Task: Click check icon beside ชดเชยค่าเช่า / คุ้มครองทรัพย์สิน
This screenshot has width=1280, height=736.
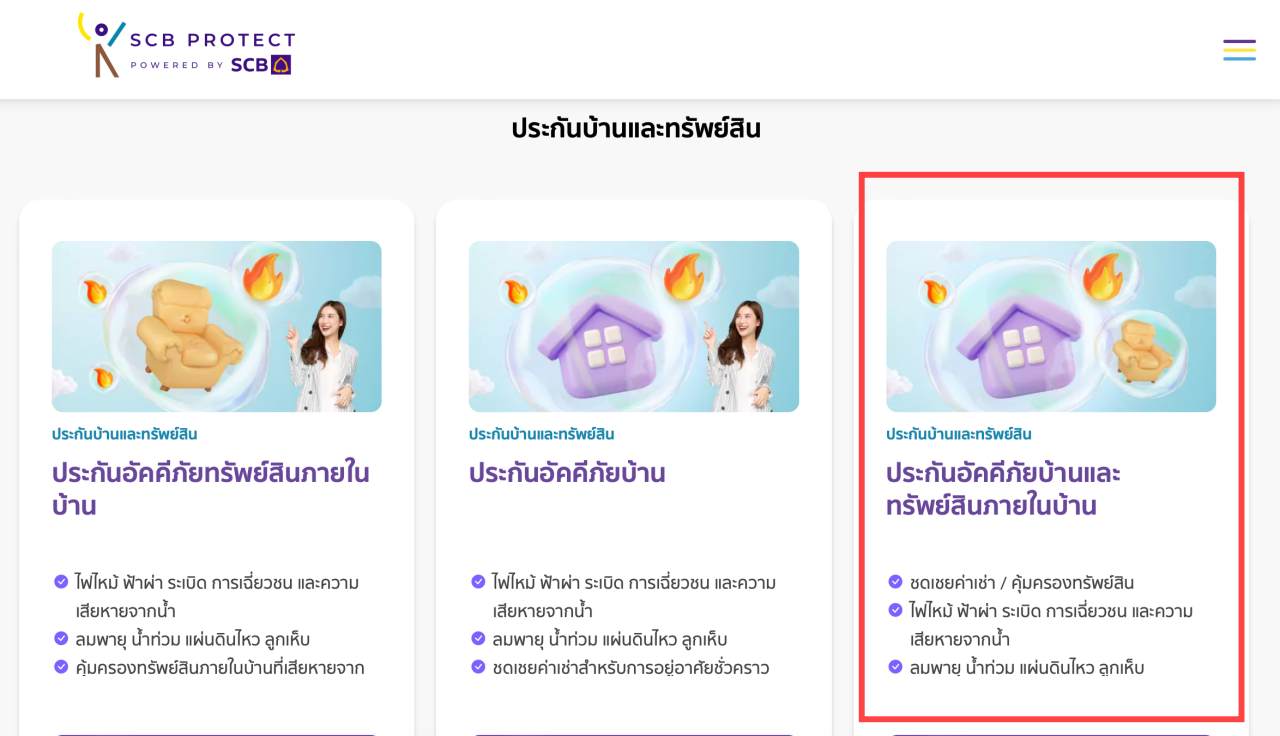Action: coord(895,581)
